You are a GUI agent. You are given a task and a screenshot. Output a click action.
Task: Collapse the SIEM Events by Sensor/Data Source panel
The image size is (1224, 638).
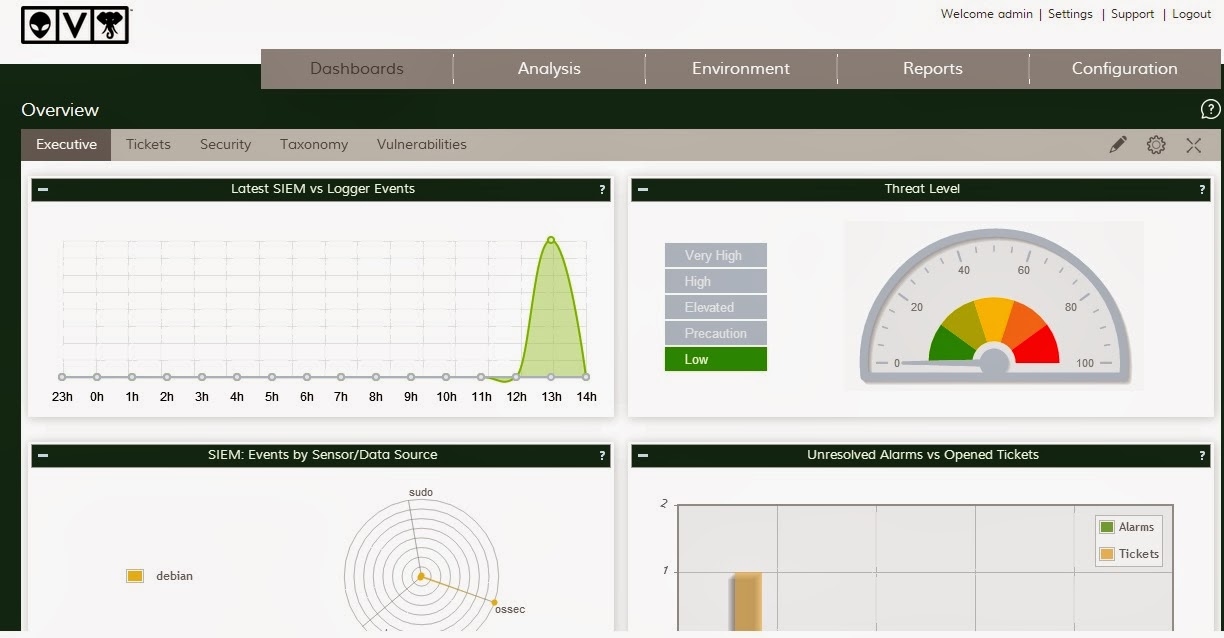pyautogui.click(x=42, y=455)
